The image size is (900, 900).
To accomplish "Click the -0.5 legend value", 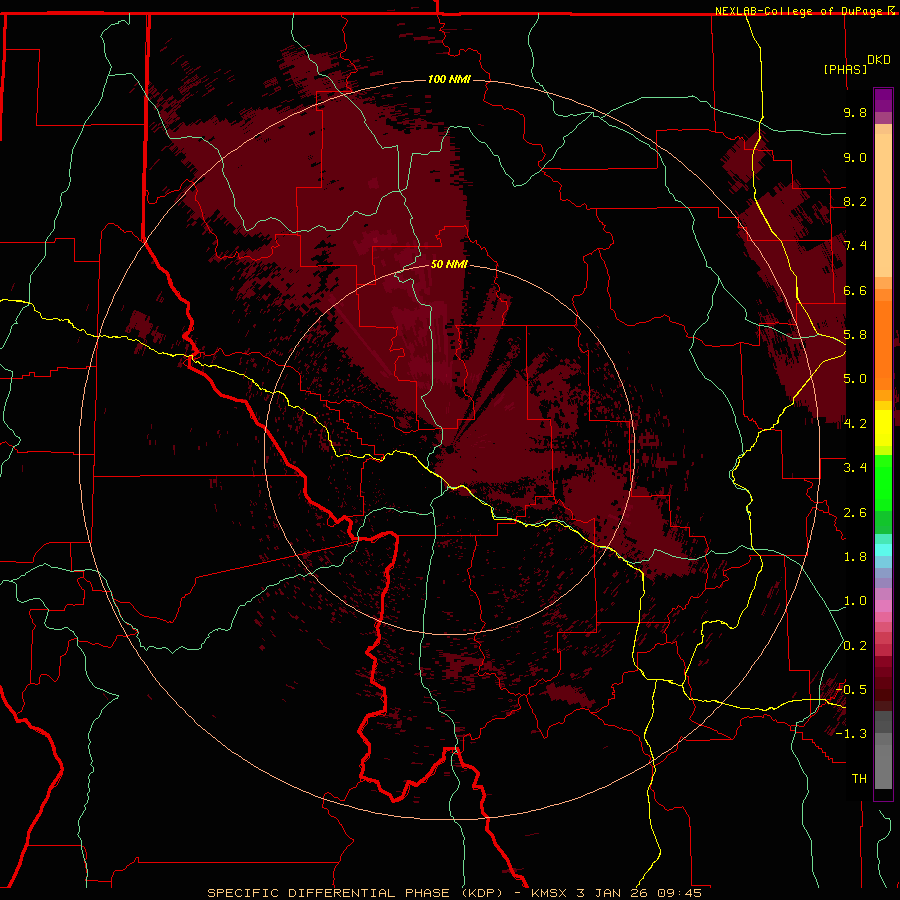I will pyautogui.click(x=851, y=690).
